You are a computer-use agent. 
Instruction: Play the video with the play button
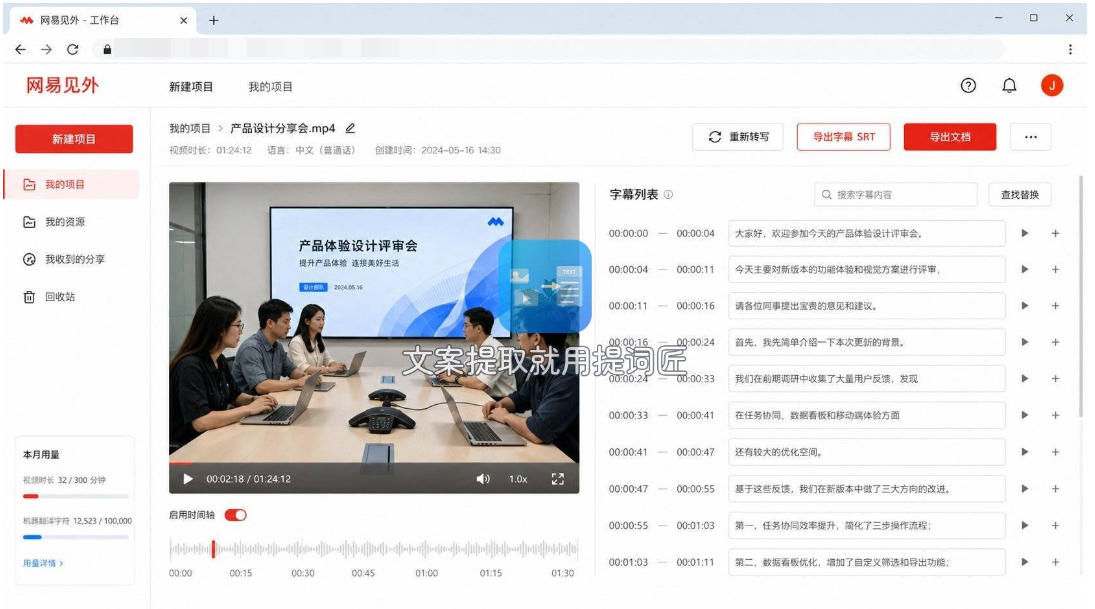(188, 479)
